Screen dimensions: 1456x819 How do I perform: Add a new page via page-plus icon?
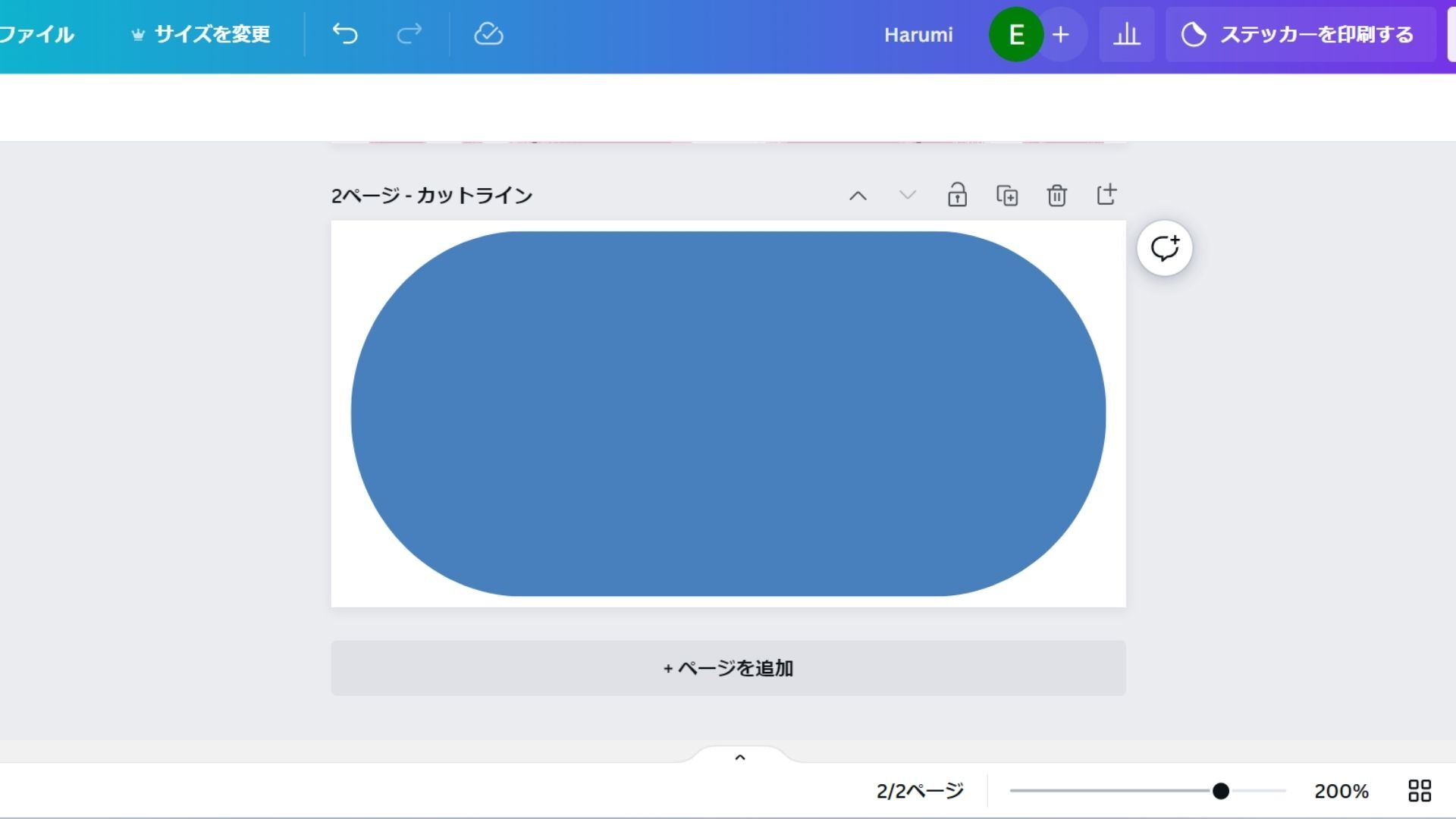coord(1107,195)
